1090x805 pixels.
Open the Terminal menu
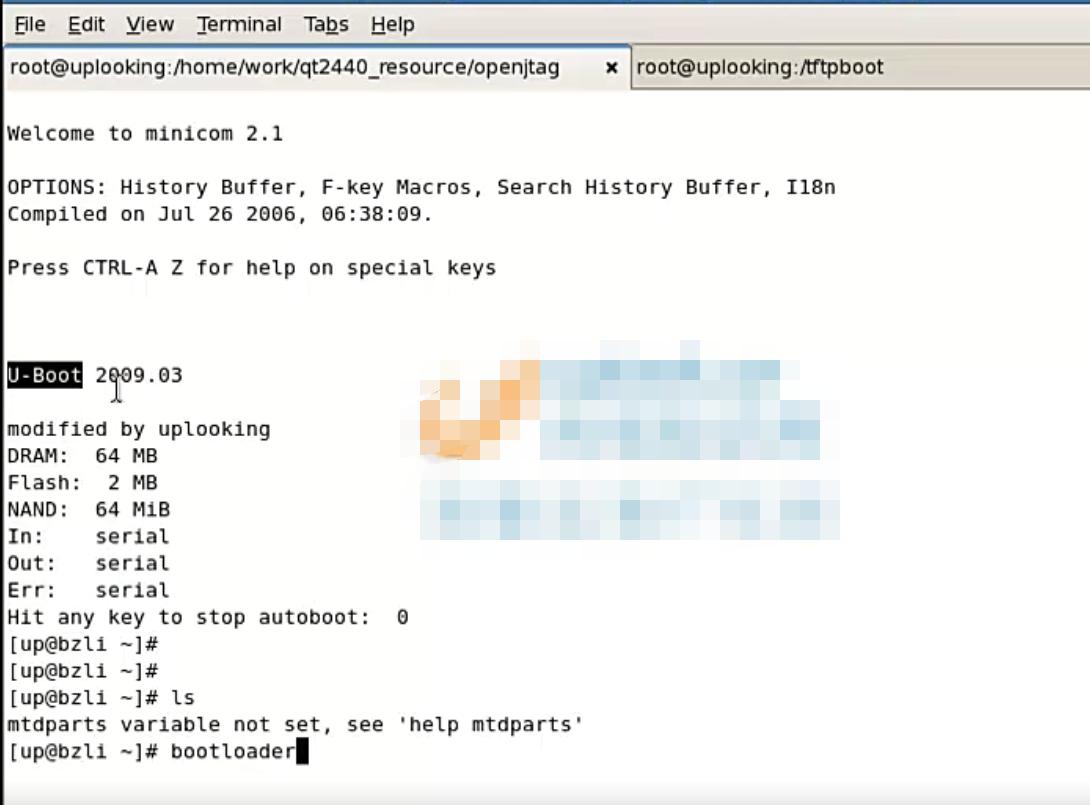[x=239, y=24]
